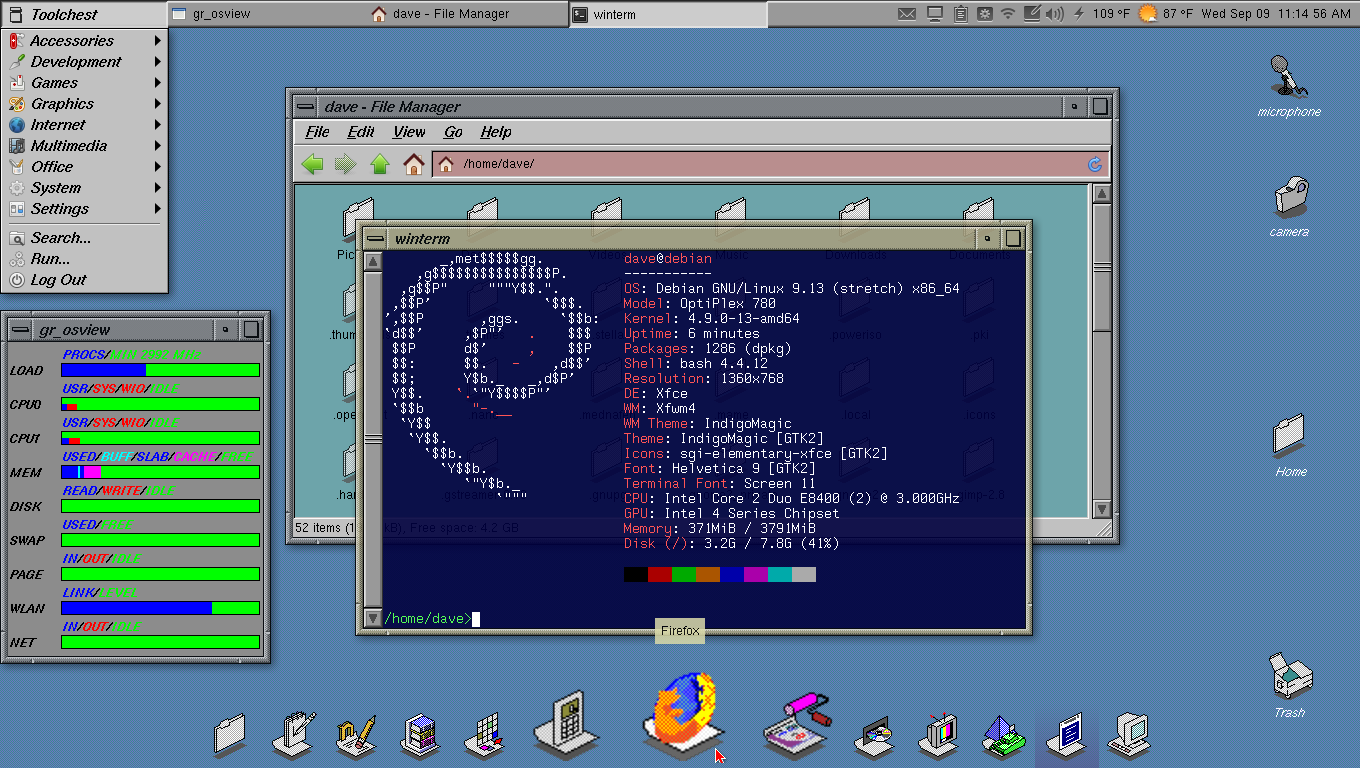The width and height of the screenshot is (1360, 768).
Task: Open the folder icon in the dock
Action: pos(229,735)
